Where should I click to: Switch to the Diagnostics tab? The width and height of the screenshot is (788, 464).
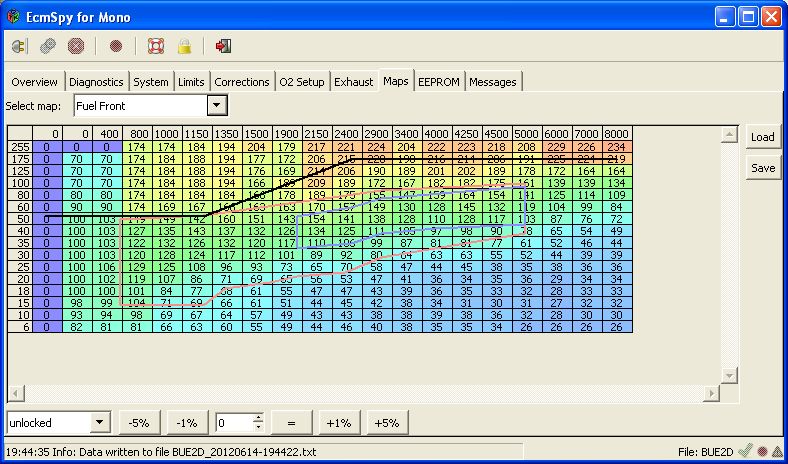click(x=96, y=82)
